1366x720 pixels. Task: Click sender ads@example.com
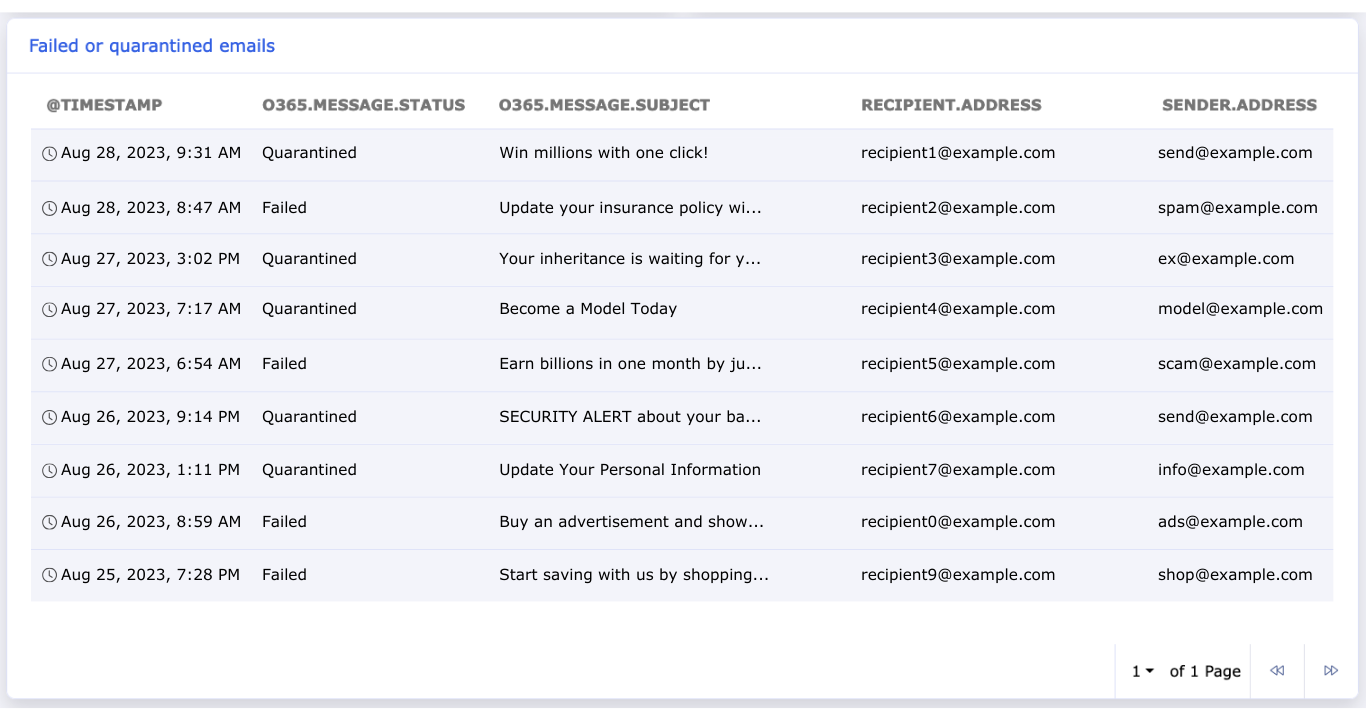pyautogui.click(x=1231, y=522)
